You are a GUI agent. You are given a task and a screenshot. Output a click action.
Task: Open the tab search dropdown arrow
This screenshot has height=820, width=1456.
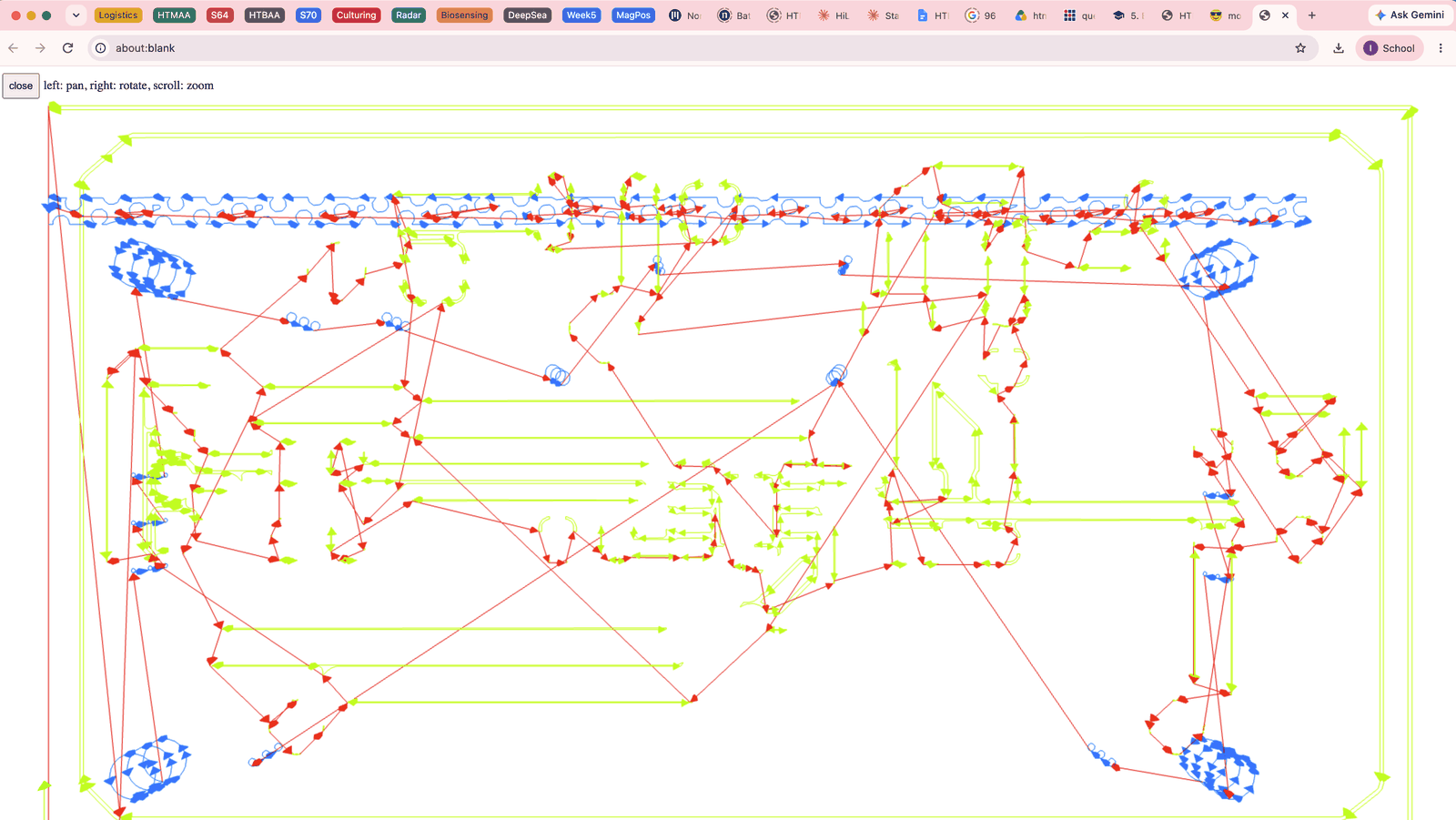point(76,15)
